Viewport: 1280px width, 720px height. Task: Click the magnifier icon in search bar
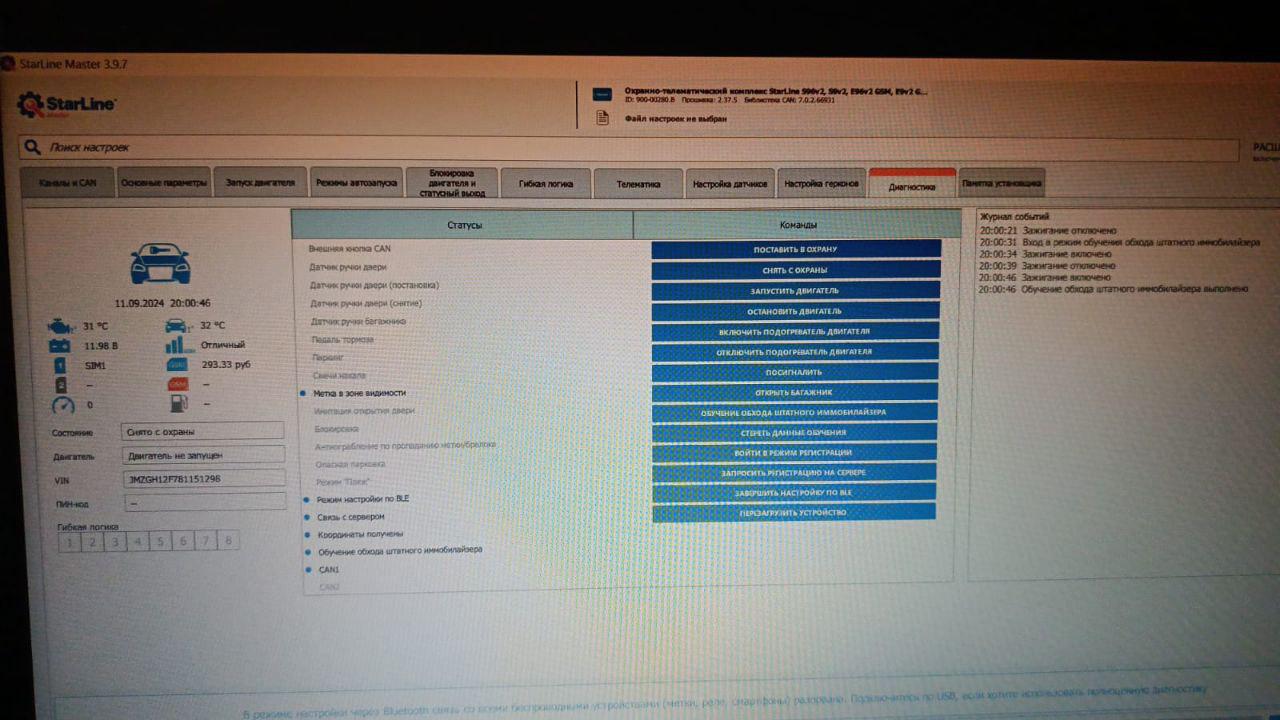[32, 147]
